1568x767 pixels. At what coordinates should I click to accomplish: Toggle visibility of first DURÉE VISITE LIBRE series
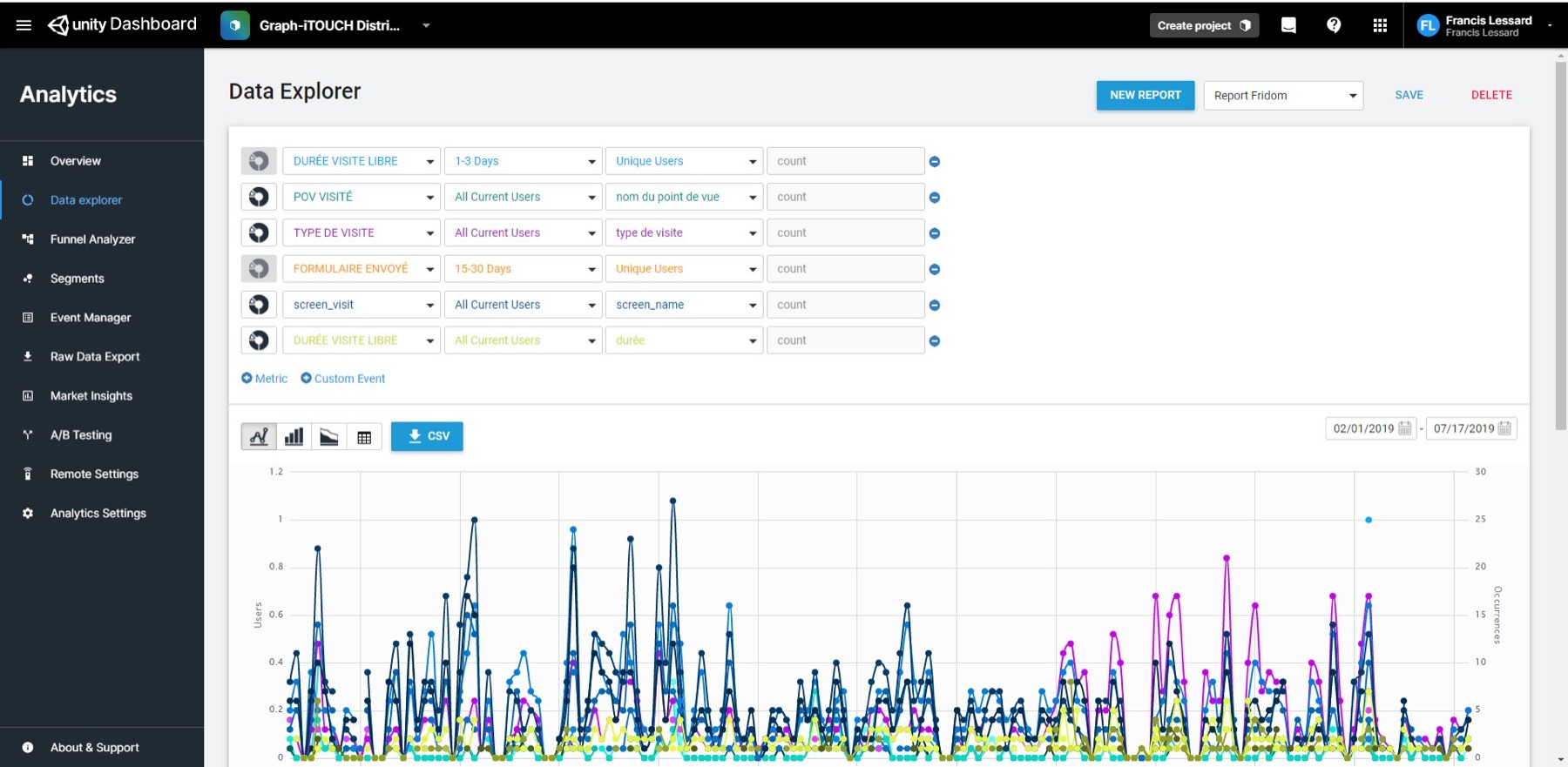pyautogui.click(x=259, y=161)
